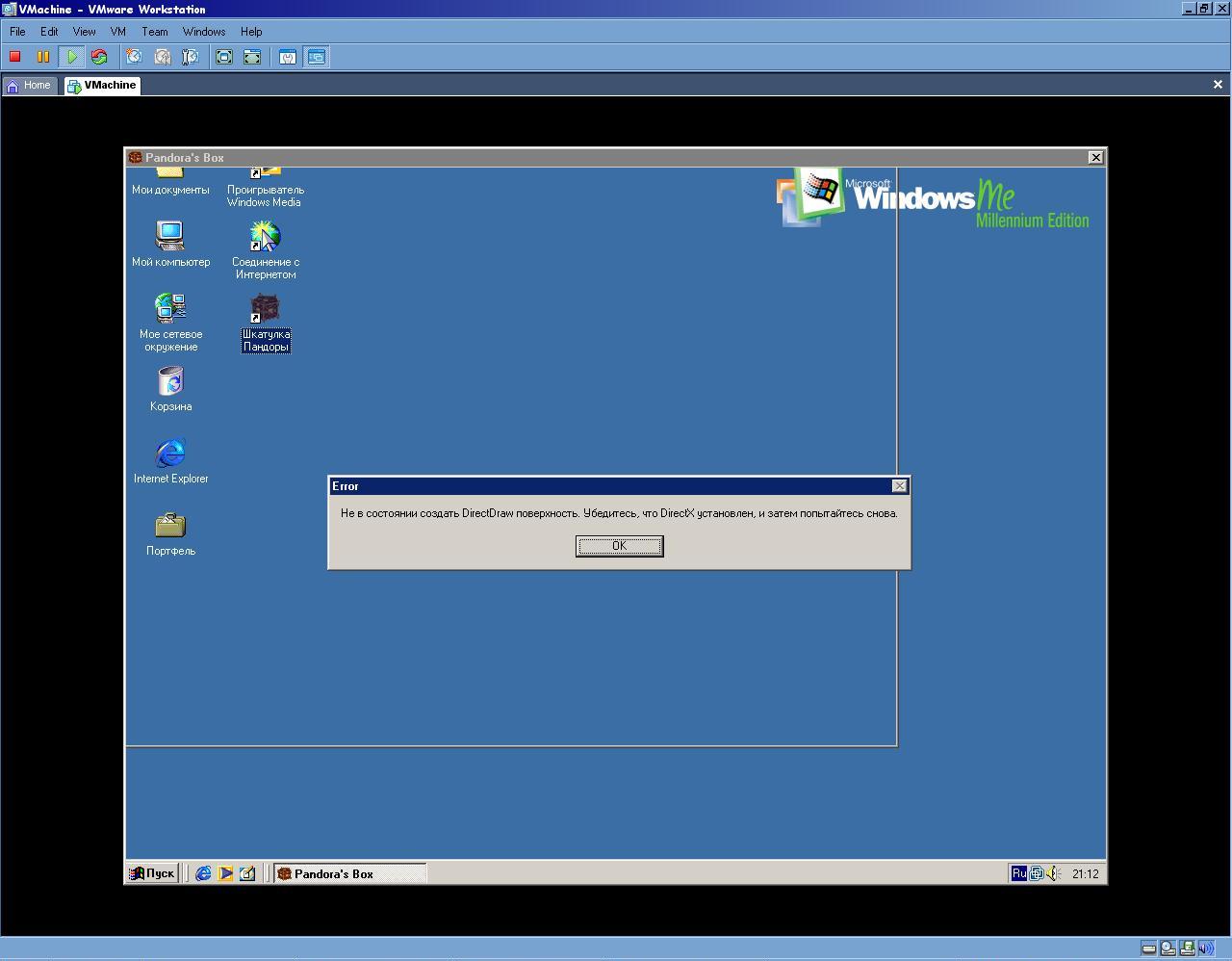Open the File menu
Image resolution: width=1232 pixels, height=961 pixels.
tap(17, 32)
